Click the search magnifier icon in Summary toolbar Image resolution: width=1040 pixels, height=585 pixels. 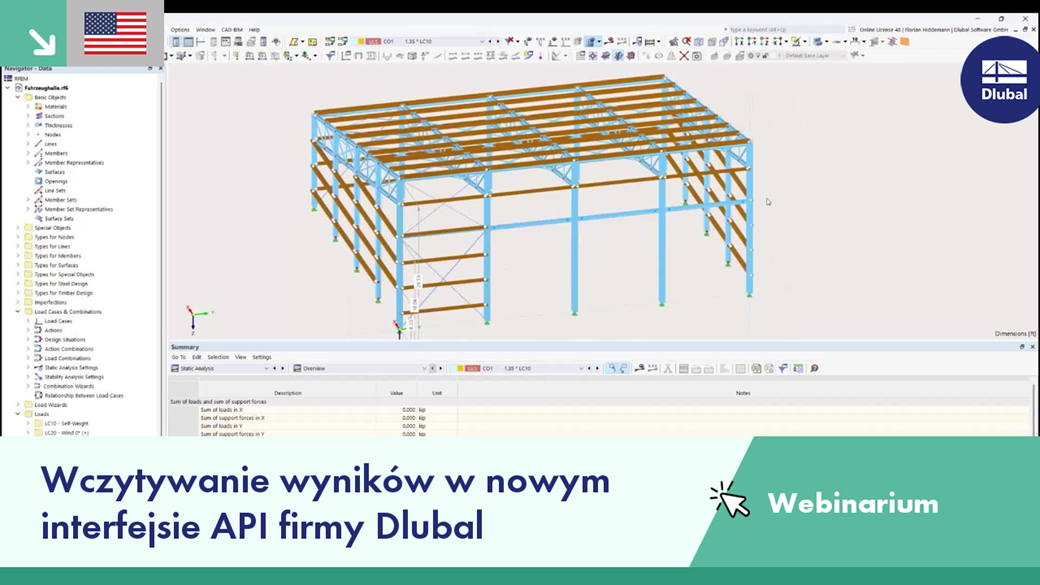coord(813,368)
